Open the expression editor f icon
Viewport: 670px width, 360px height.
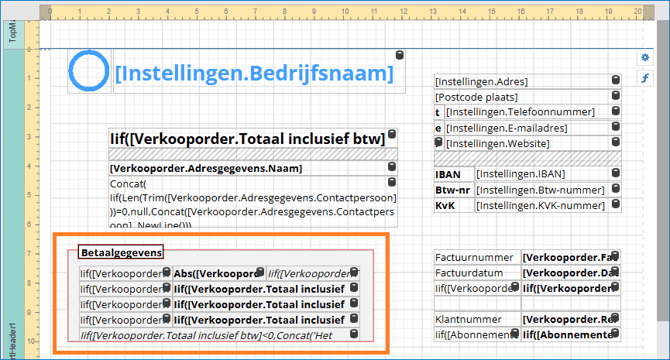(645, 78)
